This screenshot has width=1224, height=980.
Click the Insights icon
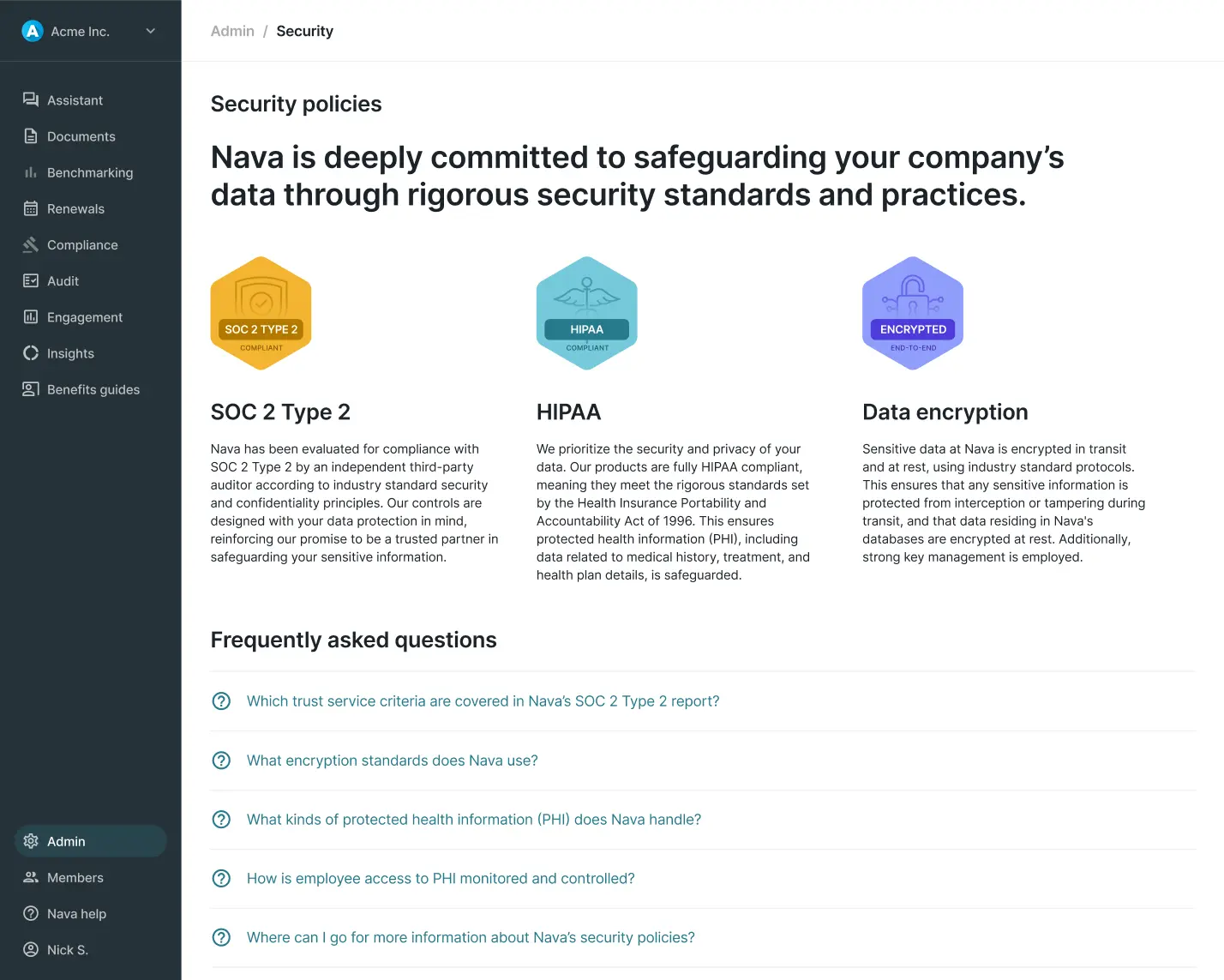(x=31, y=353)
